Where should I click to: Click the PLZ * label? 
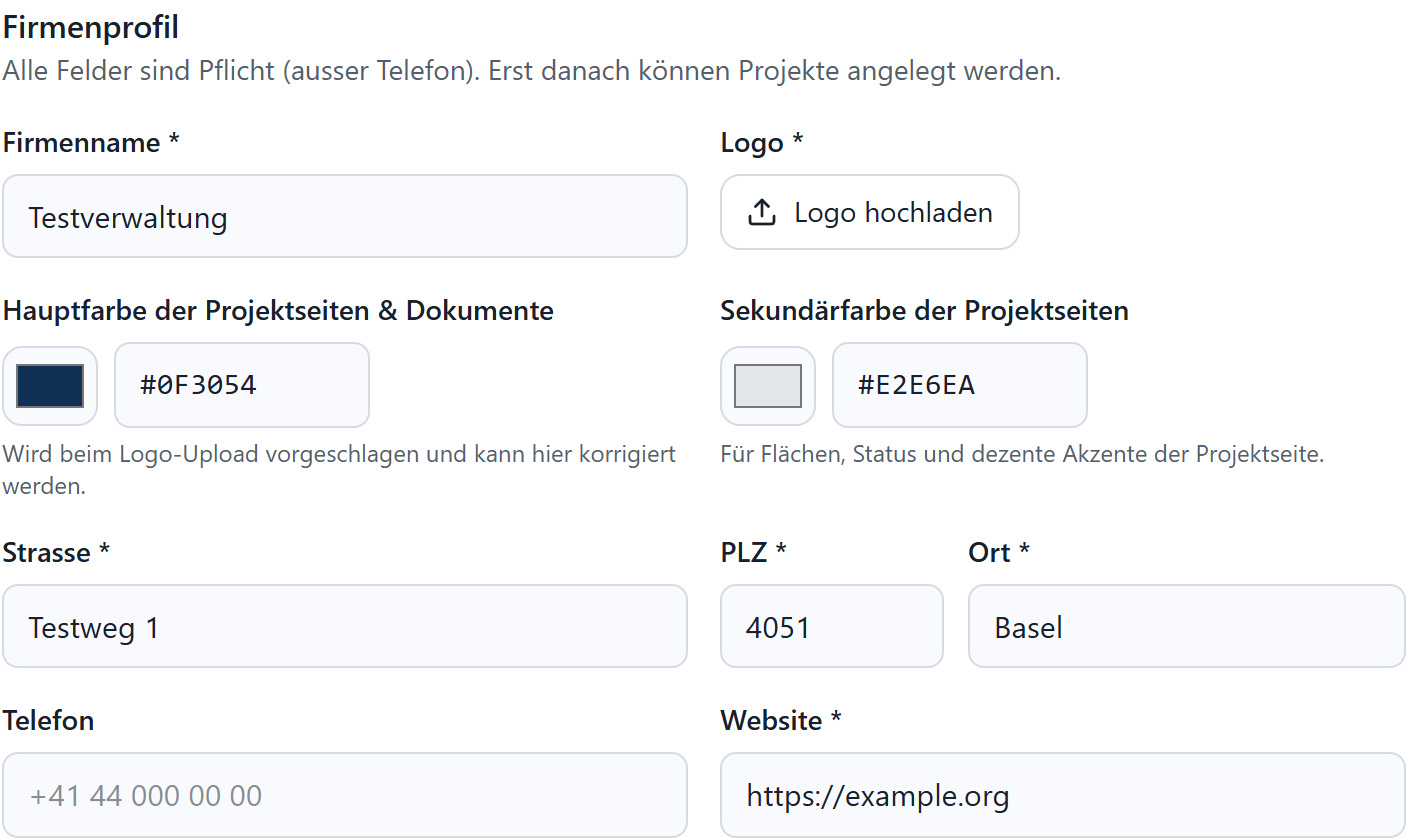pyautogui.click(x=754, y=553)
